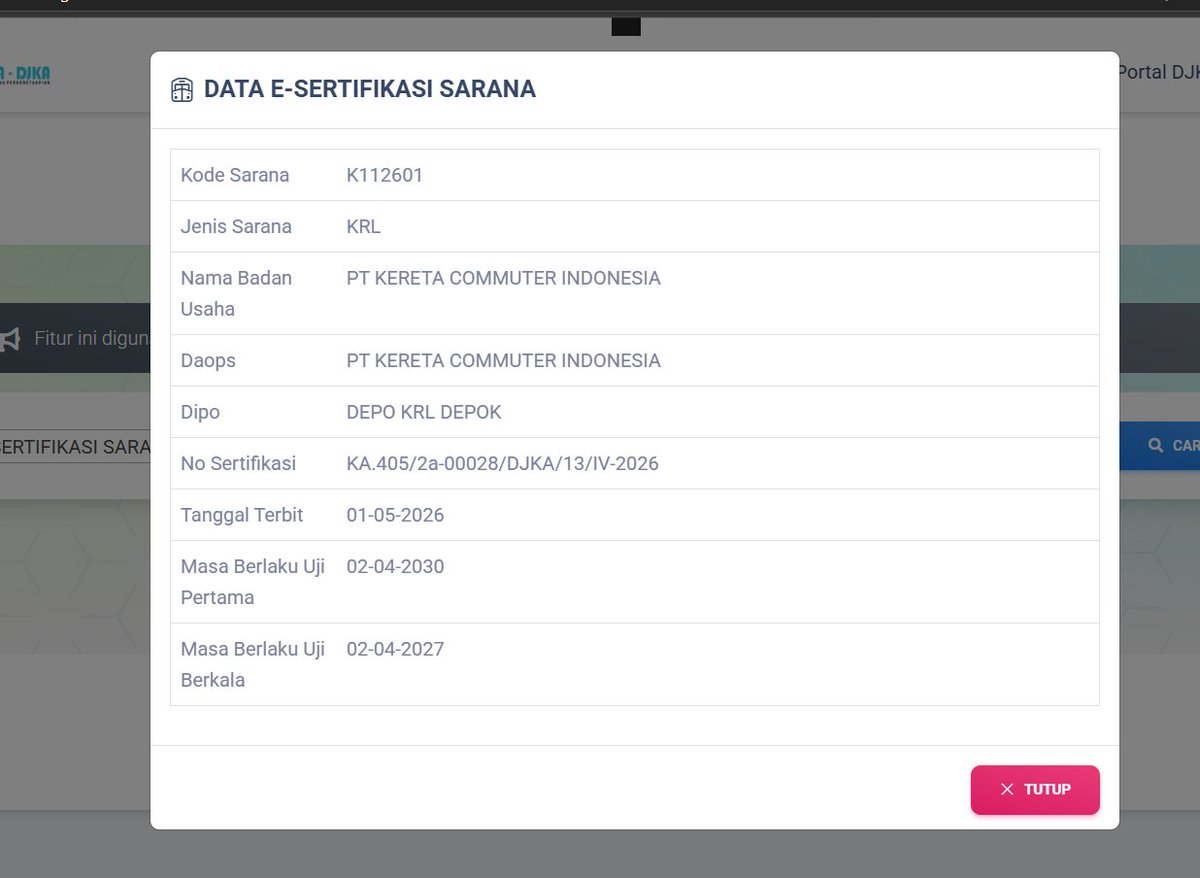Click the No Sertifikasi label
The width and height of the screenshot is (1200, 878).
click(x=238, y=464)
